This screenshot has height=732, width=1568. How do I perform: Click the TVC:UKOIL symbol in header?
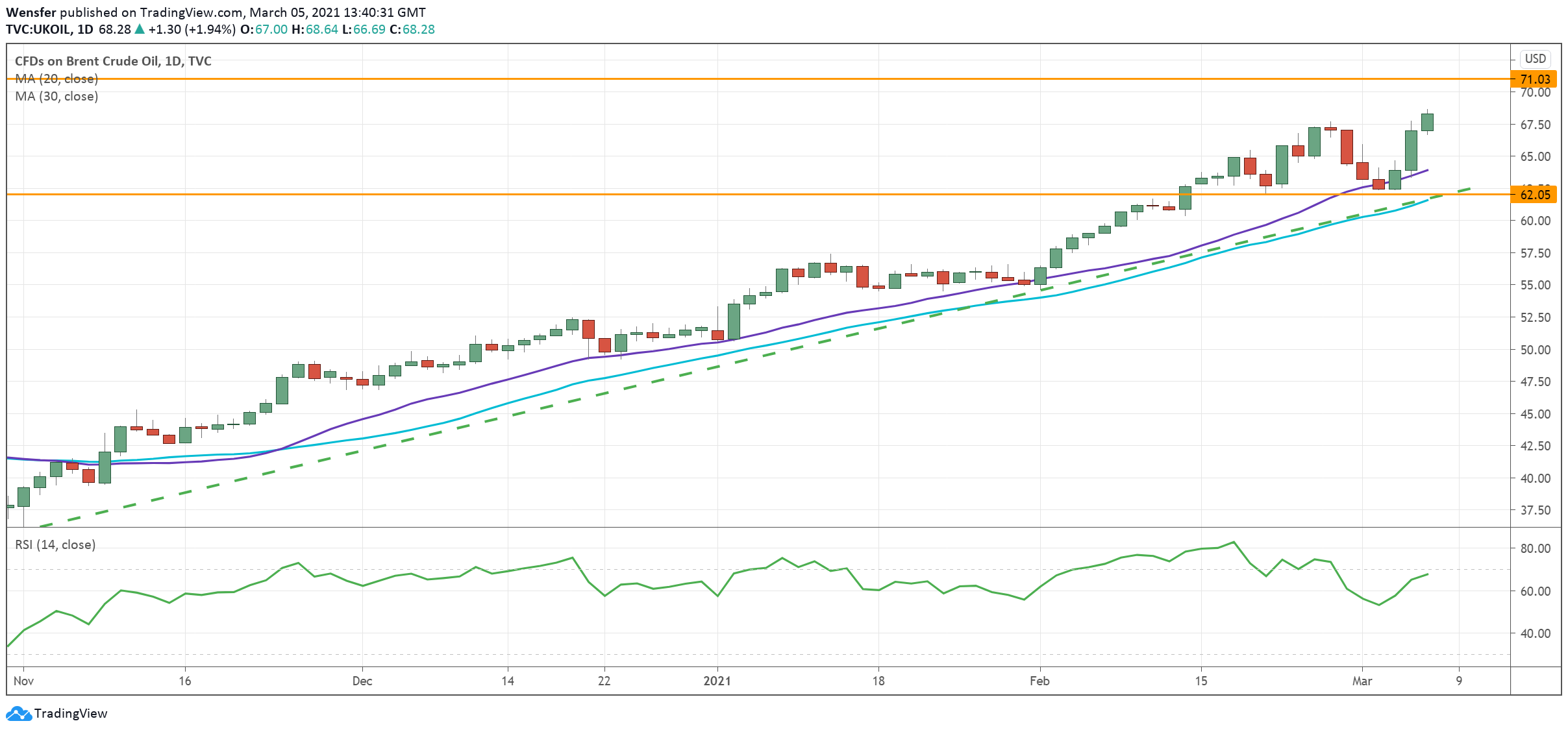click(x=38, y=29)
